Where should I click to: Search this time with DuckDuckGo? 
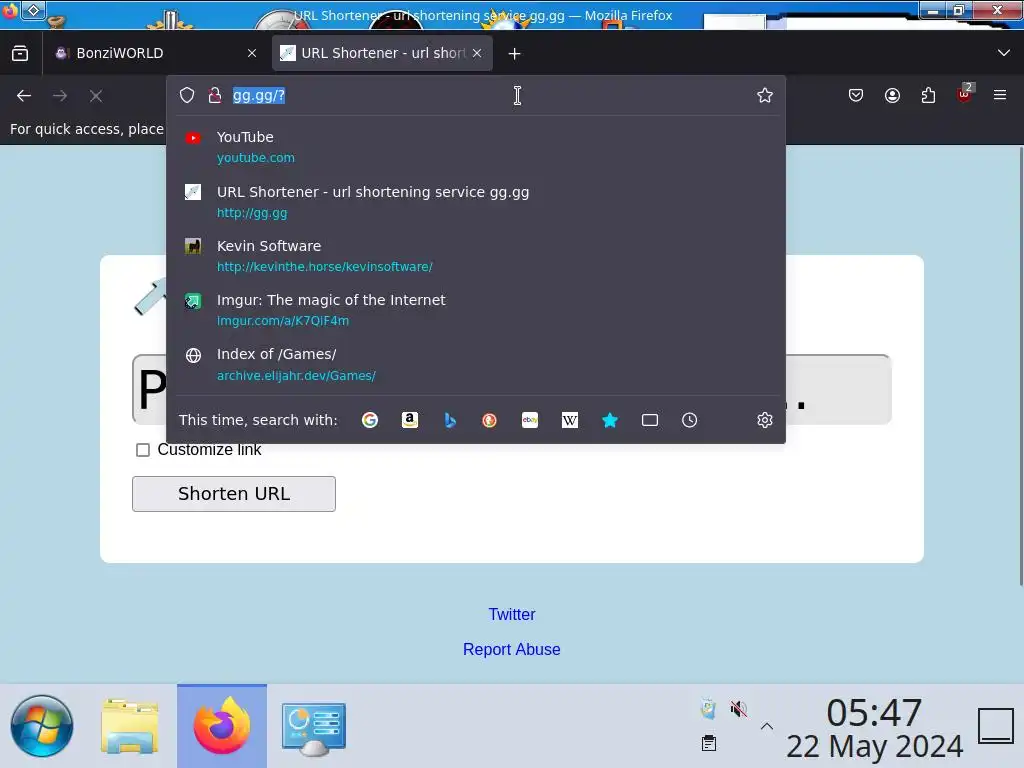pos(489,420)
